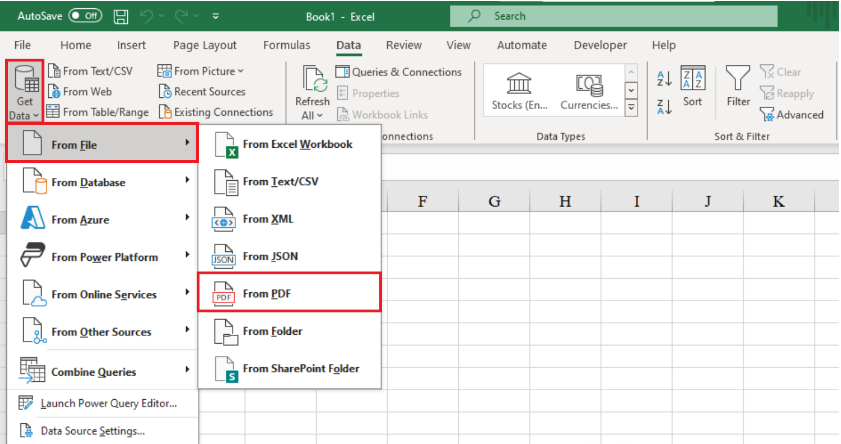Select the Data tab

[x=349, y=45]
